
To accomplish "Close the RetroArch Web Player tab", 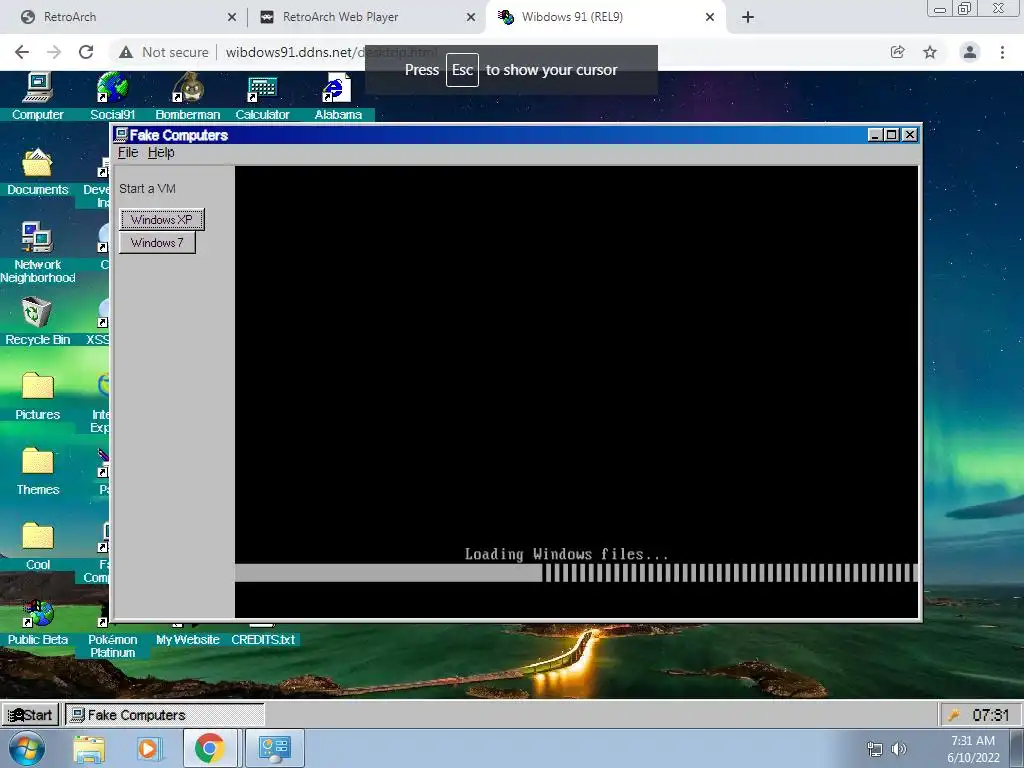I will 471,17.
